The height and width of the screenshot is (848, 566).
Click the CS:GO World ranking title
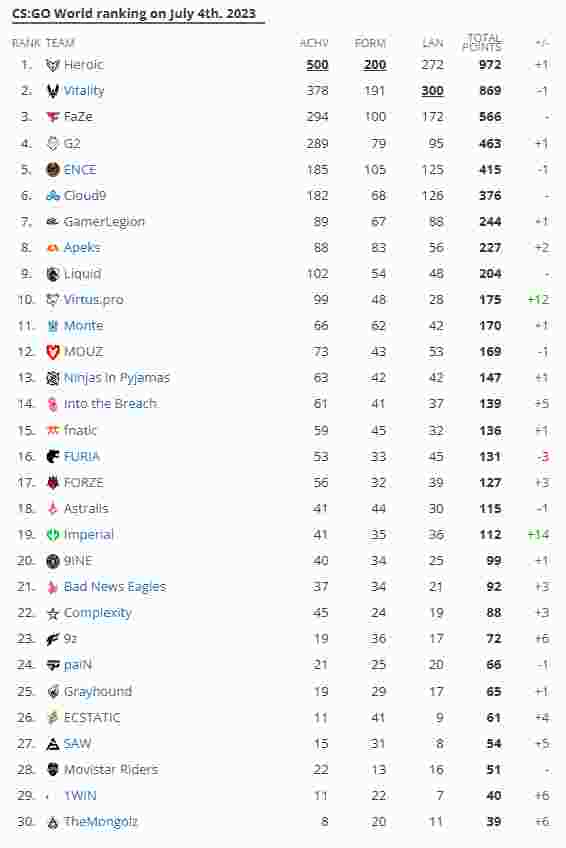pos(134,14)
